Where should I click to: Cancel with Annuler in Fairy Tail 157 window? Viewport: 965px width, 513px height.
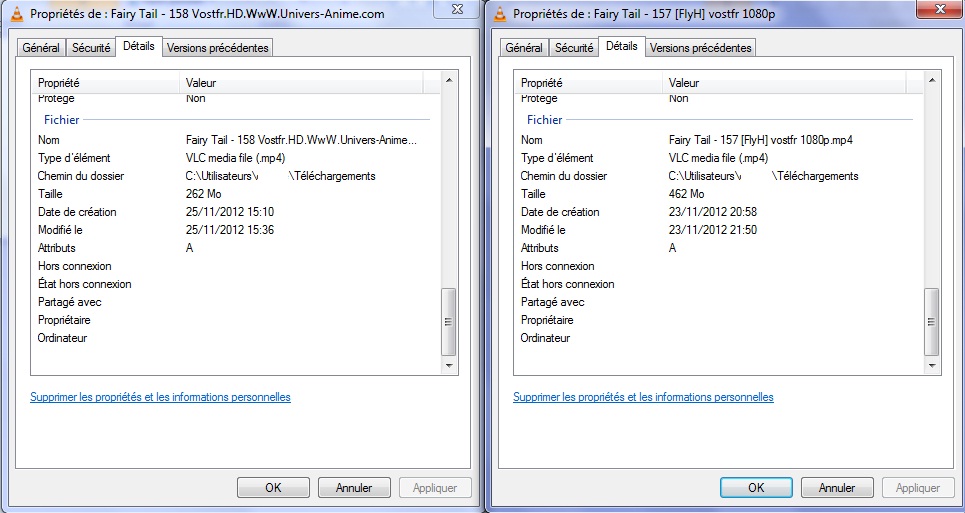[x=837, y=488]
